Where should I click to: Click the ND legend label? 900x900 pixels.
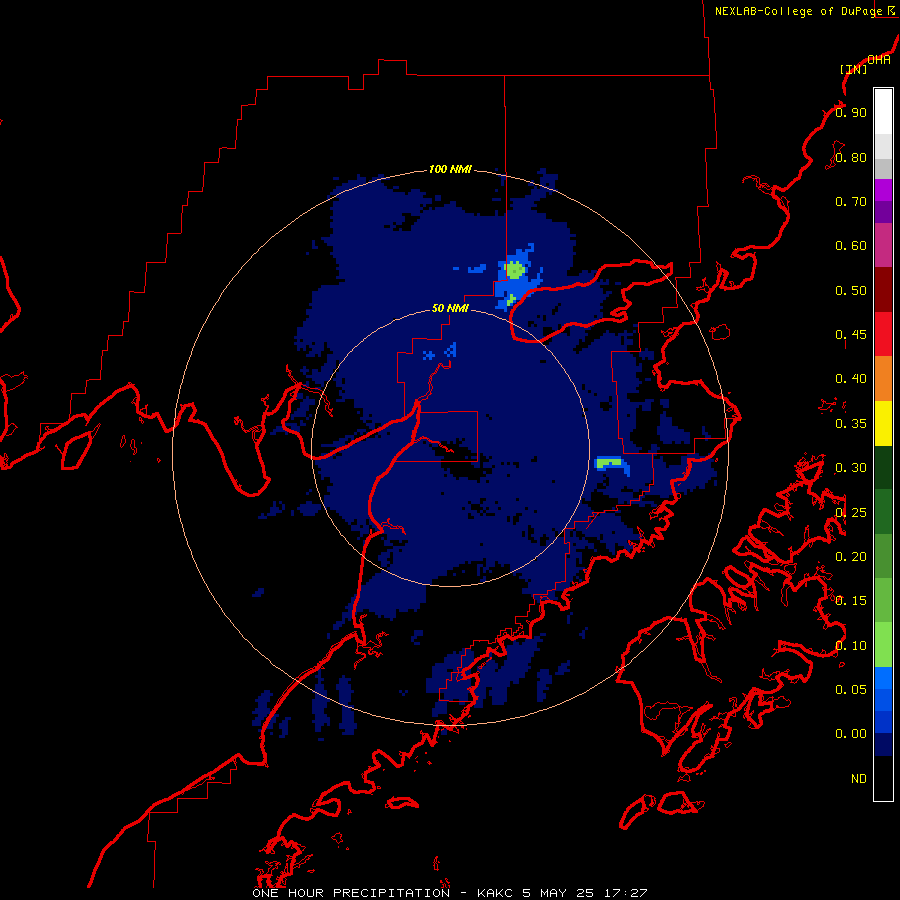(859, 779)
